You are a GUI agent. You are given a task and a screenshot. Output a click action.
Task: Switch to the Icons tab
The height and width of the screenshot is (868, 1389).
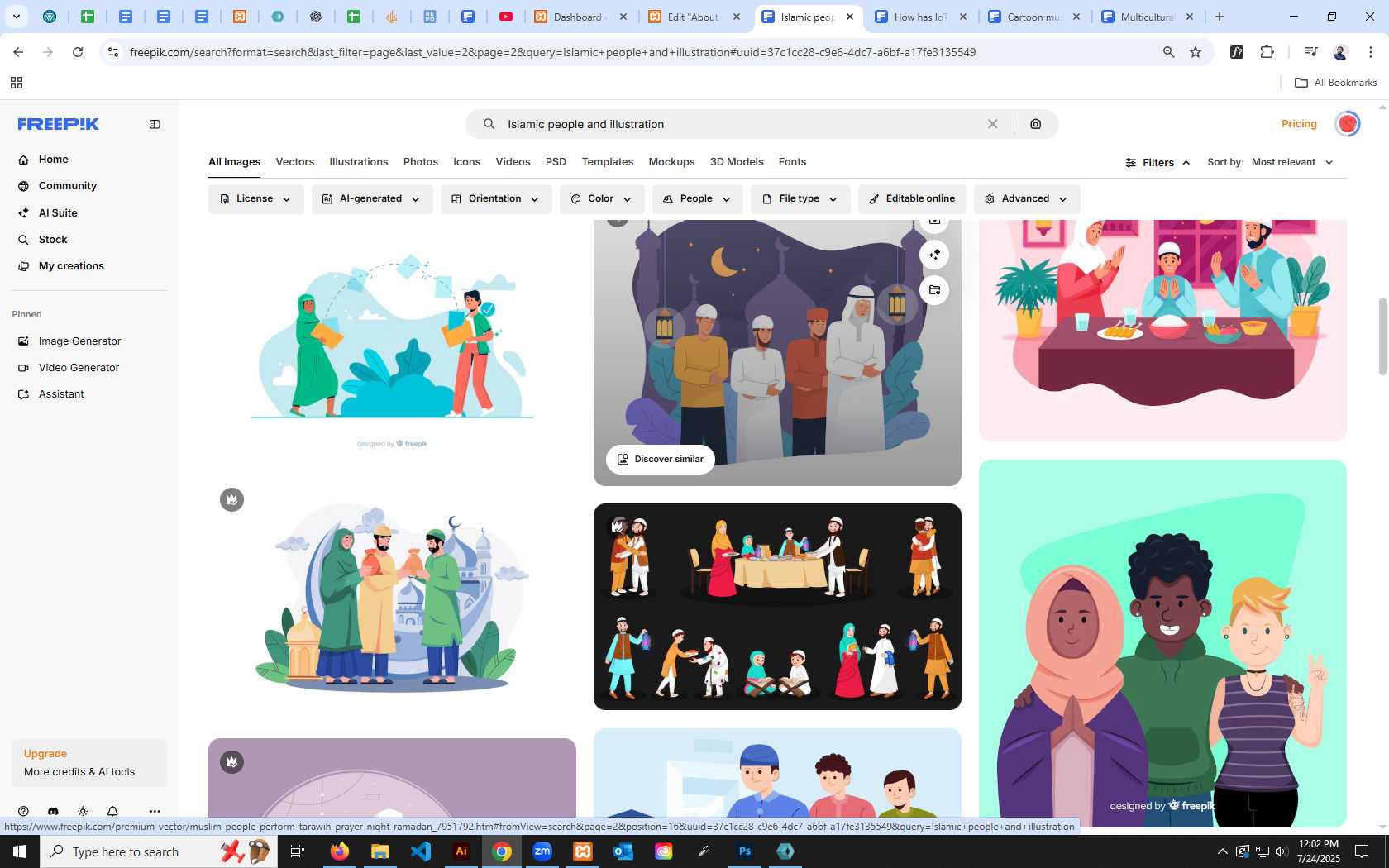pyautogui.click(x=466, y=162)
